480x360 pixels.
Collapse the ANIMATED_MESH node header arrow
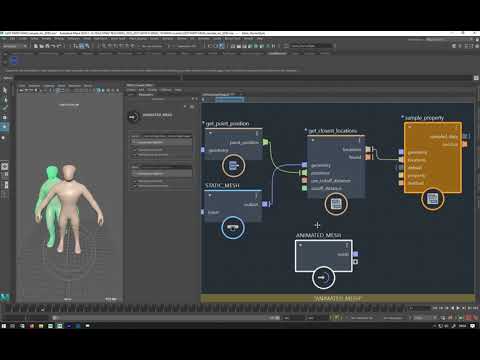(x=300, y=245)
